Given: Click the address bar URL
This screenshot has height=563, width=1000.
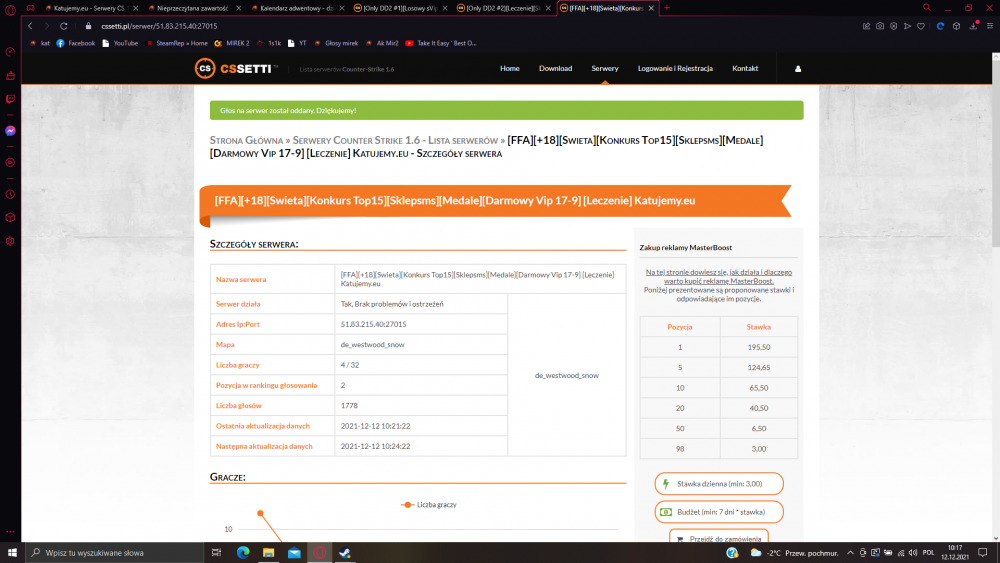Looking at the screenshot, I should (x=159, y=26).
